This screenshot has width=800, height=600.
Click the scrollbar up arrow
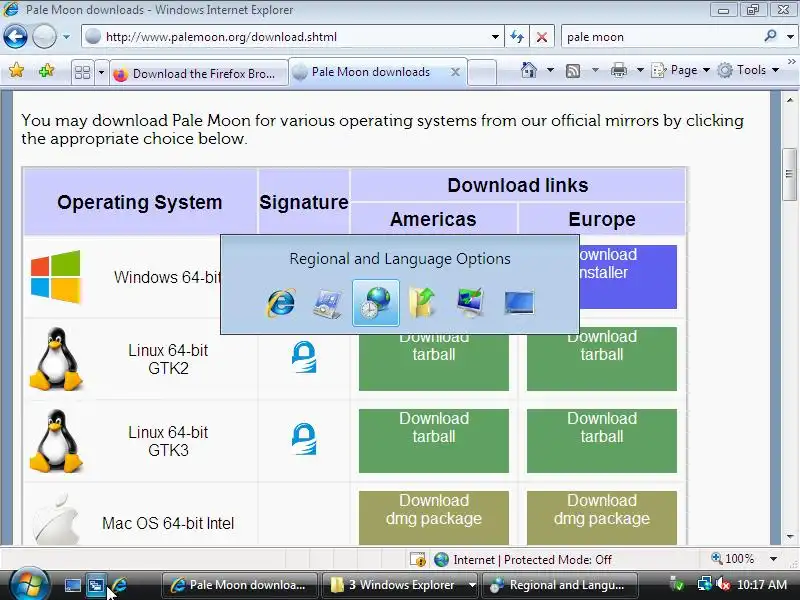pos(789,100)
